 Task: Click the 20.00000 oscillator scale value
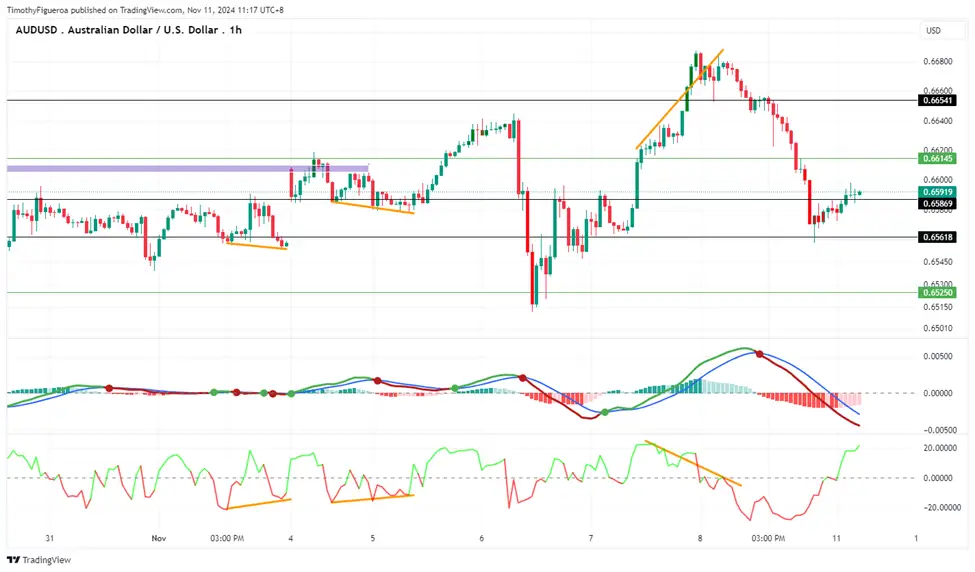click(938, 448)
